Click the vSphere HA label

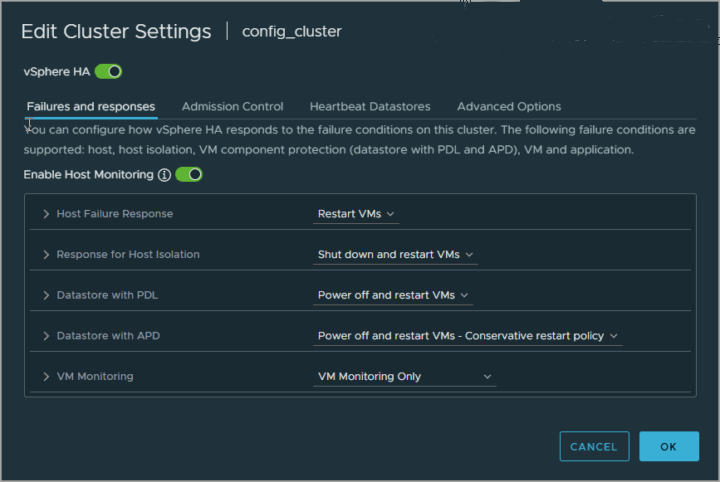tap(56, 72)
